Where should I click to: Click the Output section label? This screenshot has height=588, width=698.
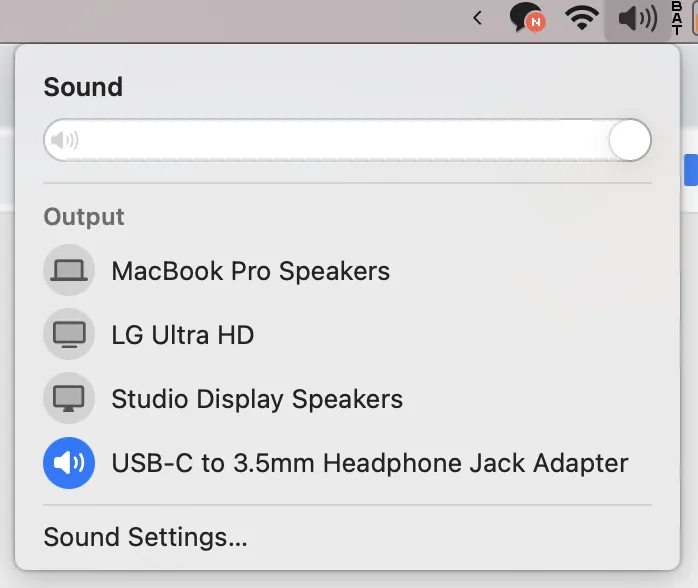click(84, 217)
